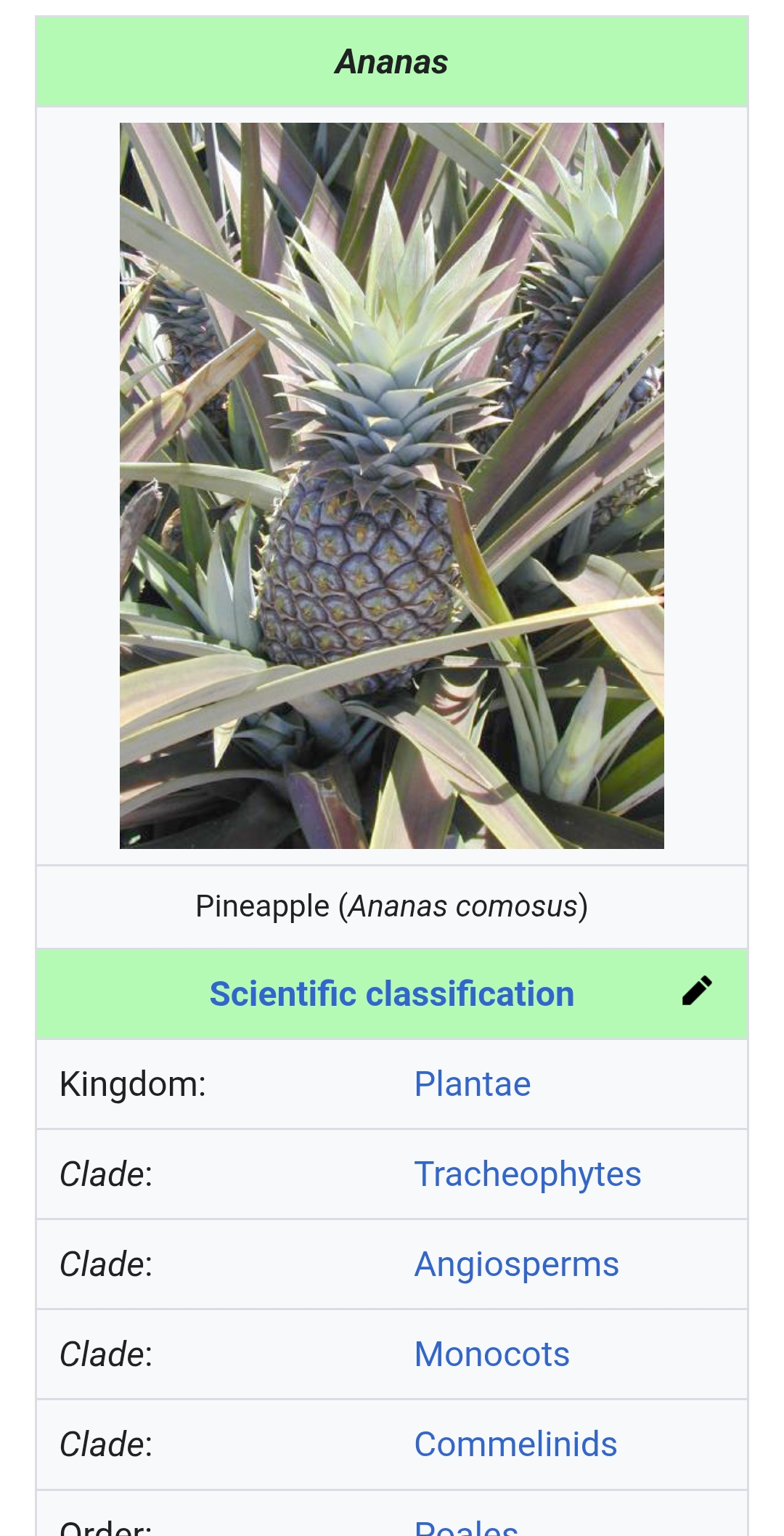
Task: Click the pencil edit icon
Action: (x=697, y=991)
